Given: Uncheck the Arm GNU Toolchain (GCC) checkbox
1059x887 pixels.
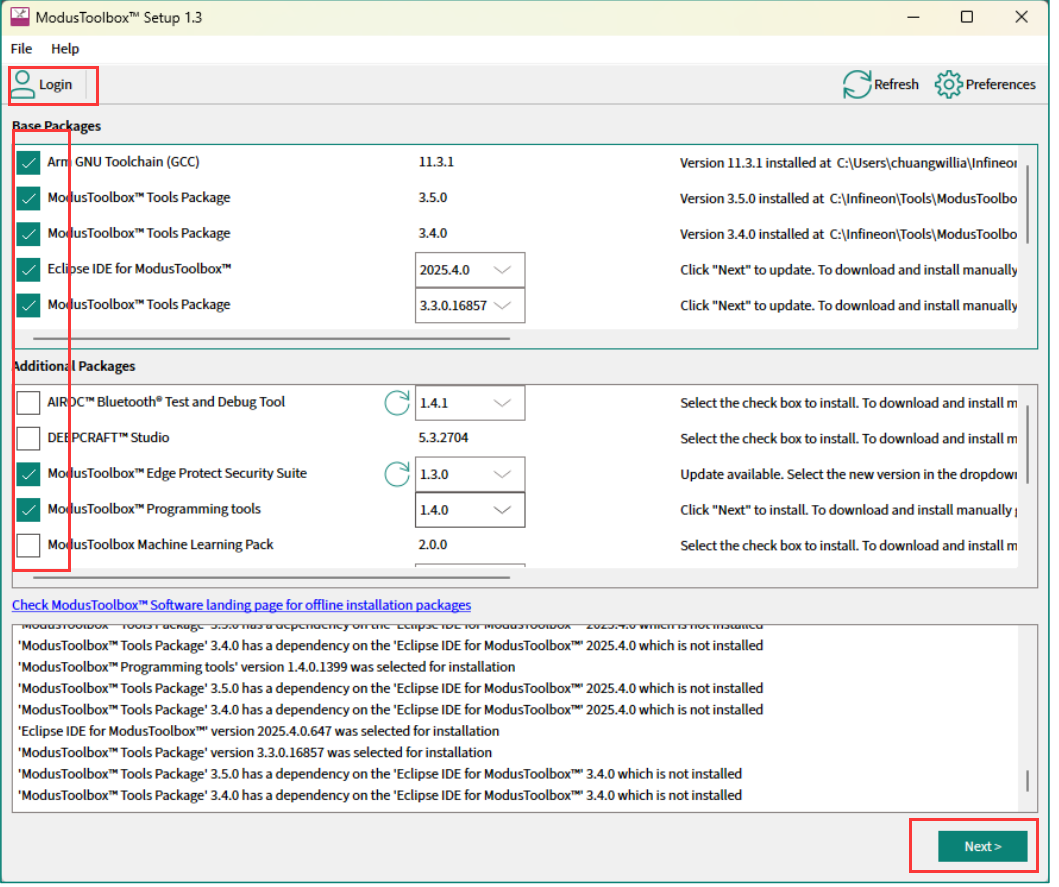Looking at the screenshot, I should coord(28,163).
